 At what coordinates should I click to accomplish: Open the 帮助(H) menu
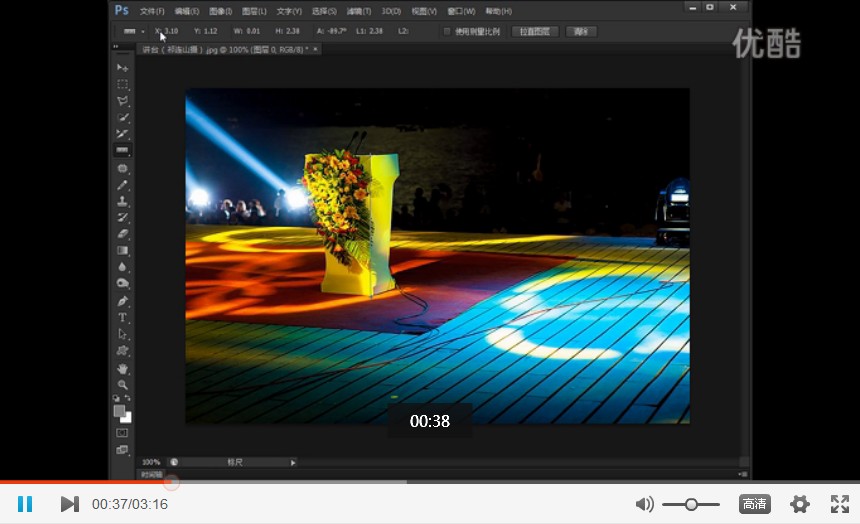(499, 11)
